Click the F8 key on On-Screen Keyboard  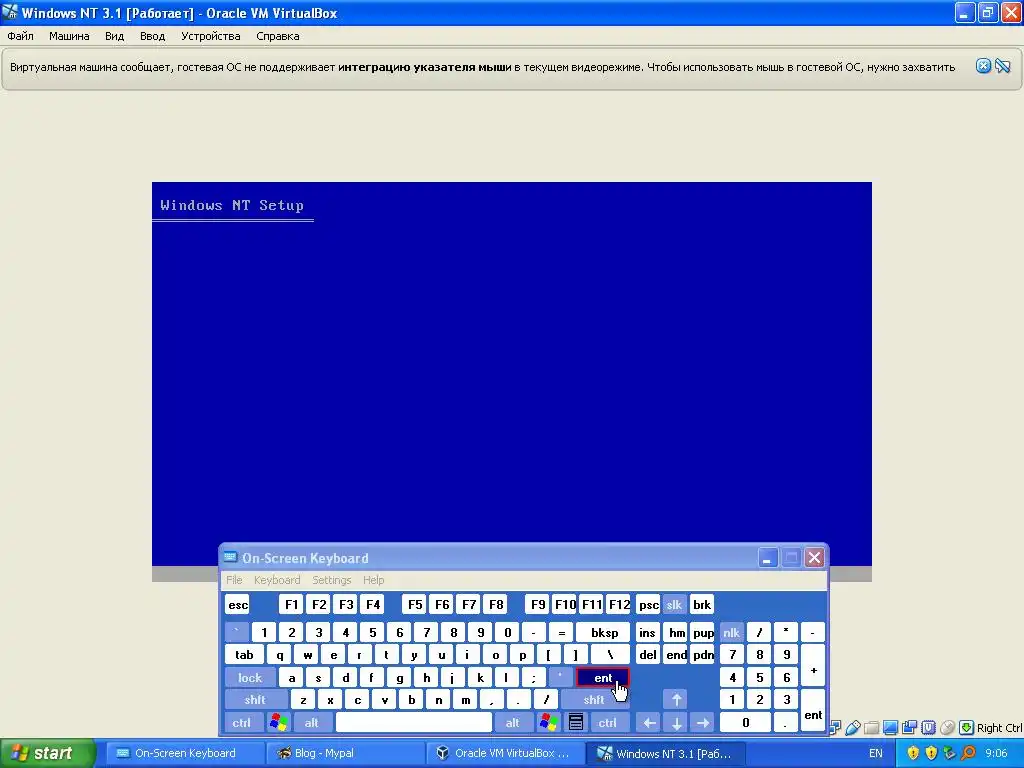pyautogui.click(x=496, y=604)
